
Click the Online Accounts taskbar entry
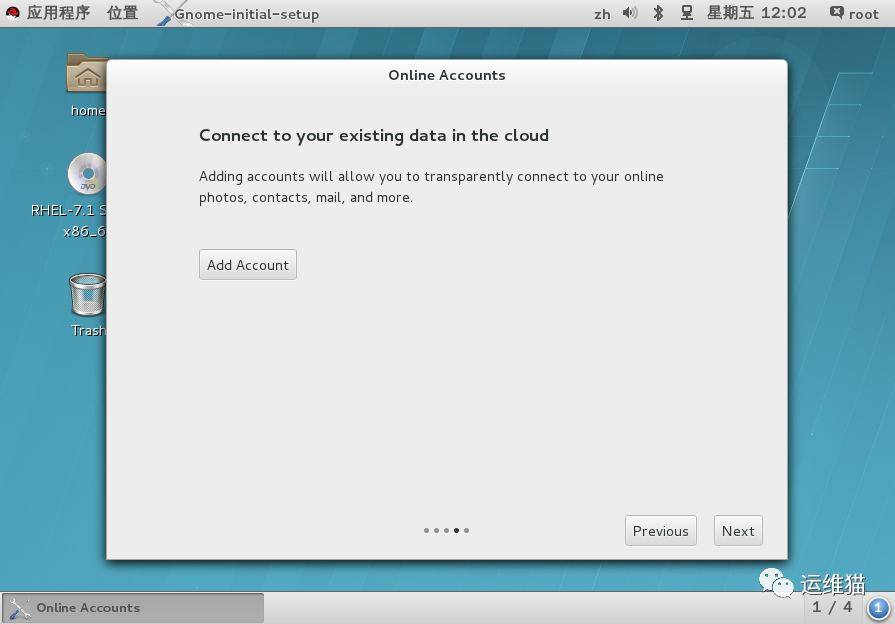[133, 607]
